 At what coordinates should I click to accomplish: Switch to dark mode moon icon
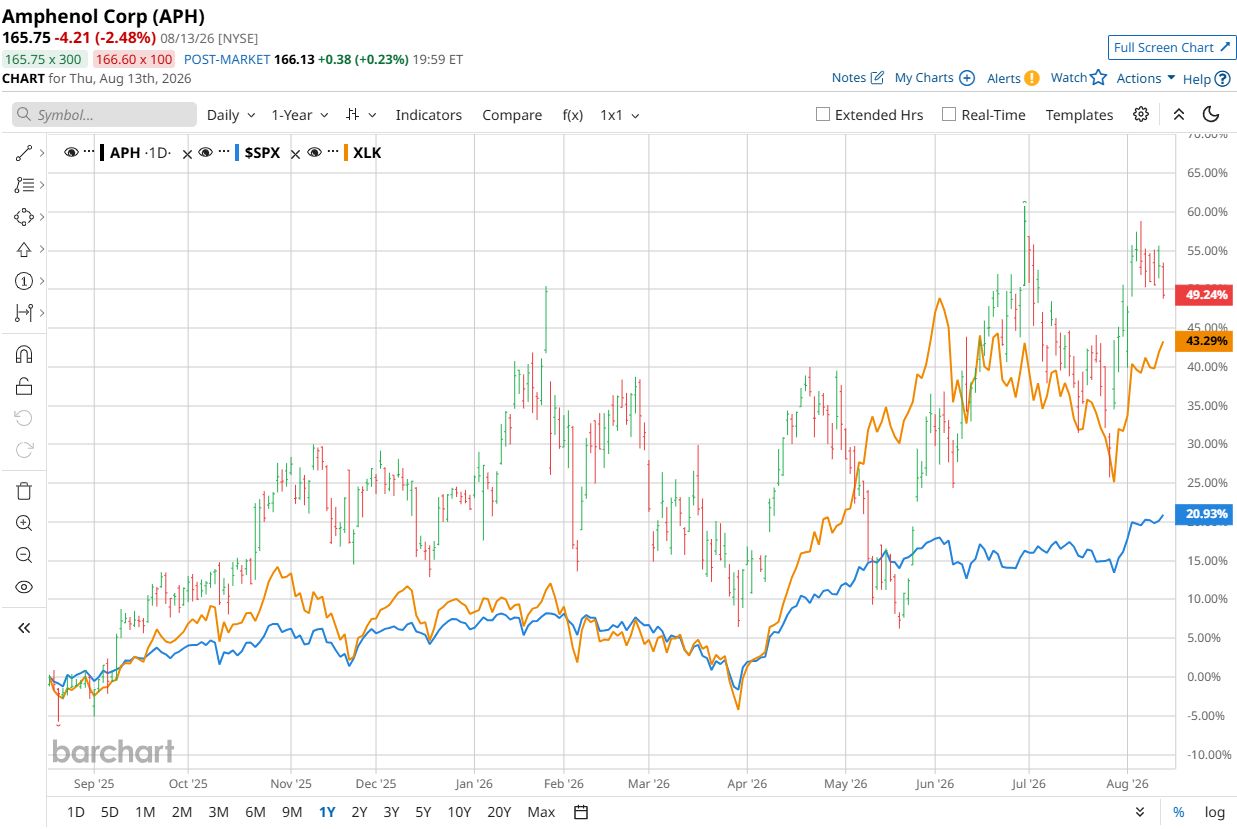click(x=1211, y=114)
